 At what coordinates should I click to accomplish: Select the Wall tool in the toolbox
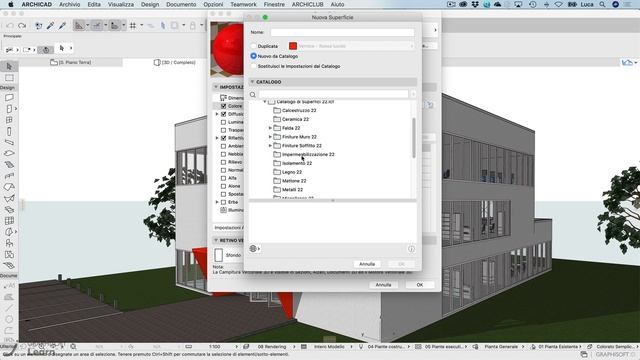(x=9, y=98)
